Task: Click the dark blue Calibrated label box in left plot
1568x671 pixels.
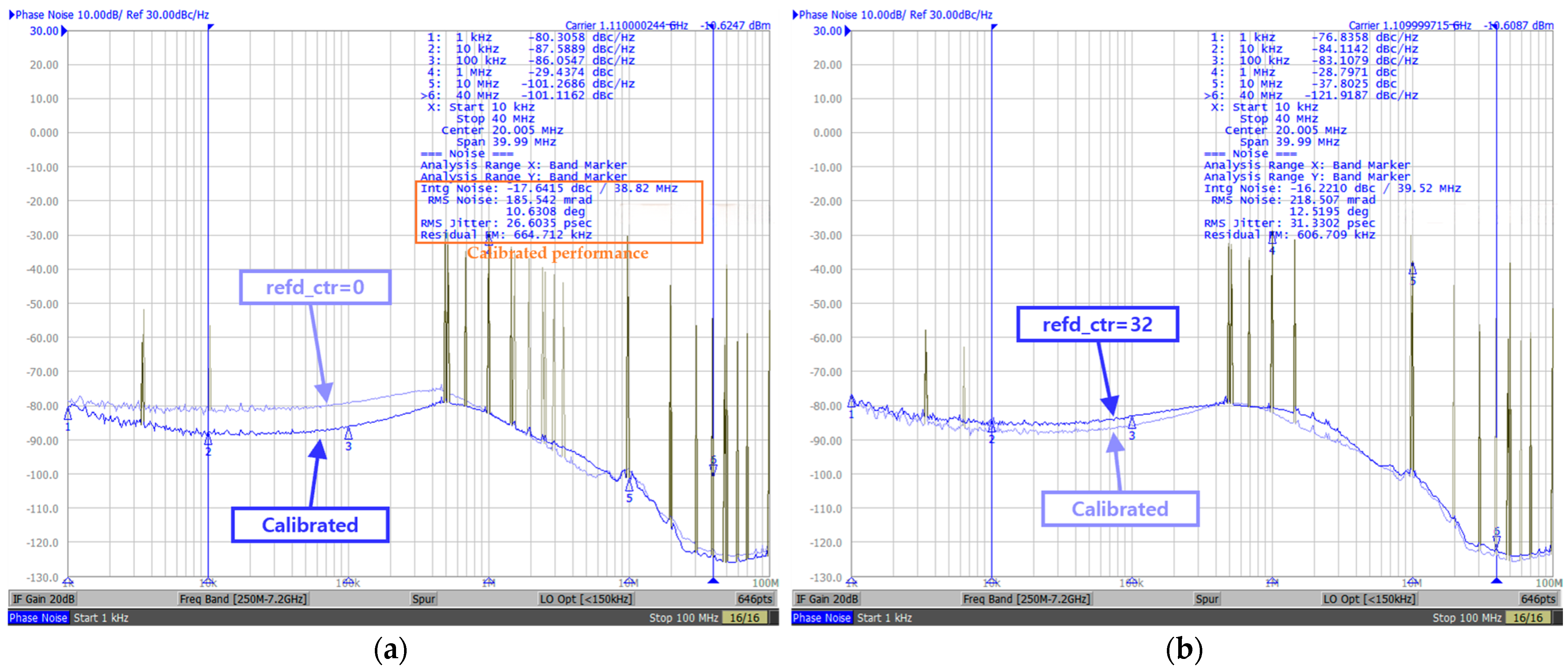Action: pos(310,525)
